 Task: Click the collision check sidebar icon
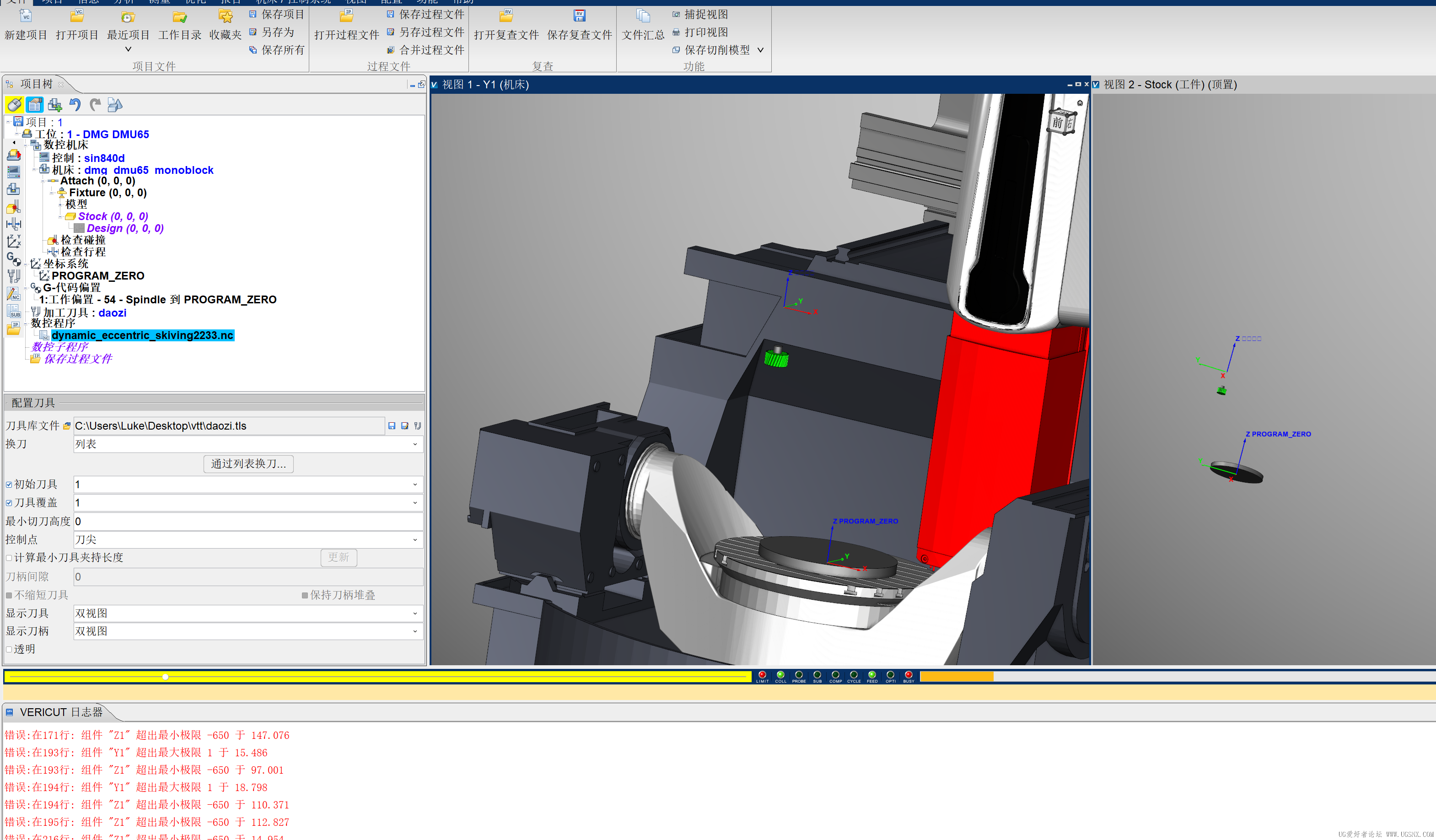coord(14,207)
